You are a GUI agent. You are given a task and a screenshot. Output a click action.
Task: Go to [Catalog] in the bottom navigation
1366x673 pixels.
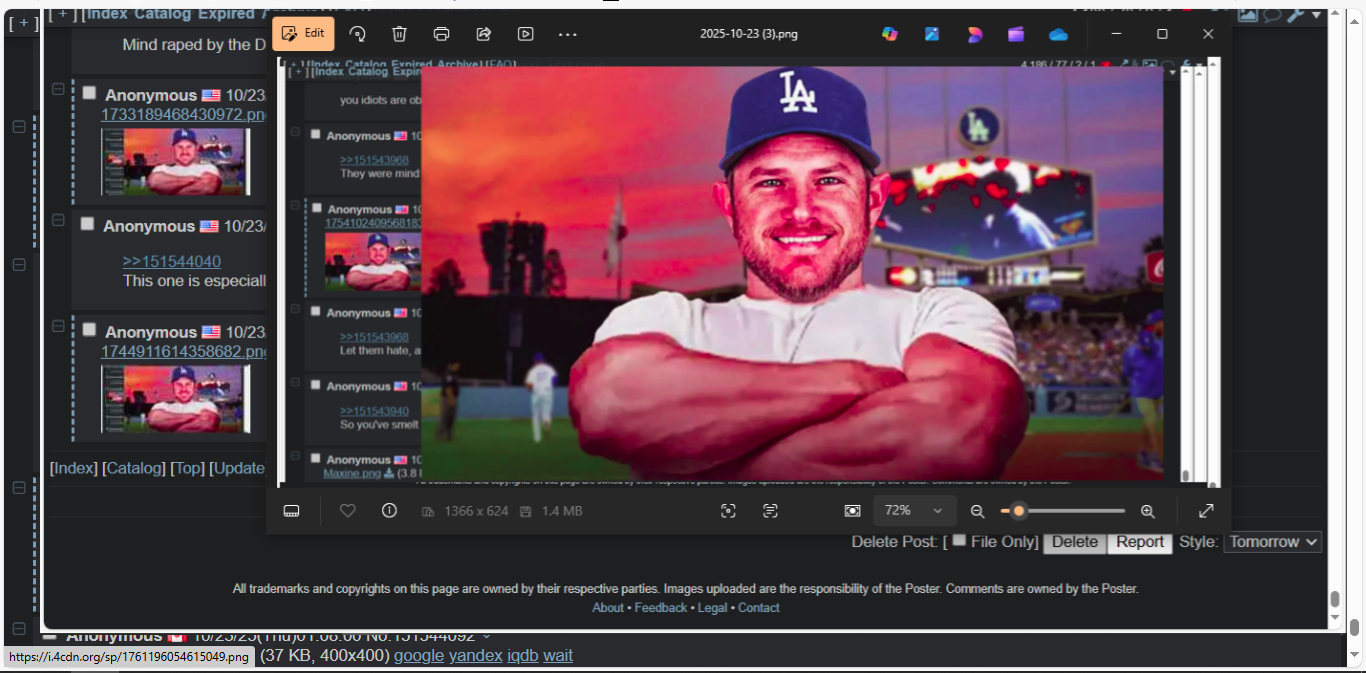[134, 468]
